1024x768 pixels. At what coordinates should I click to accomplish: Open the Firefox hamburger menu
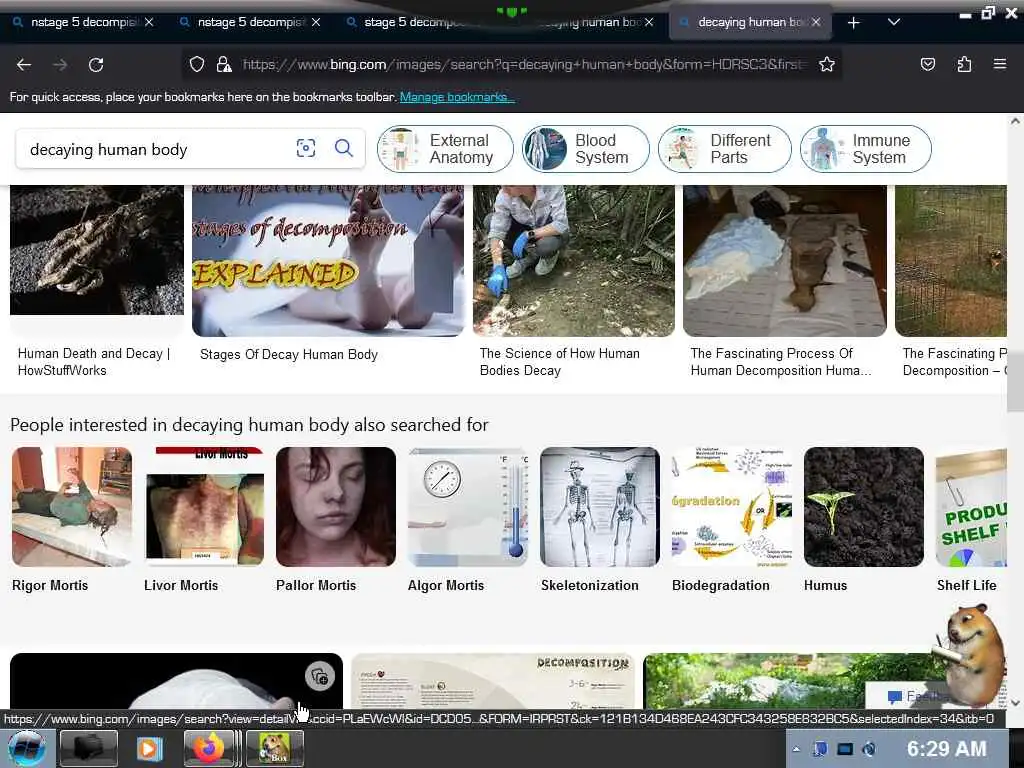tap(1000, 64)
